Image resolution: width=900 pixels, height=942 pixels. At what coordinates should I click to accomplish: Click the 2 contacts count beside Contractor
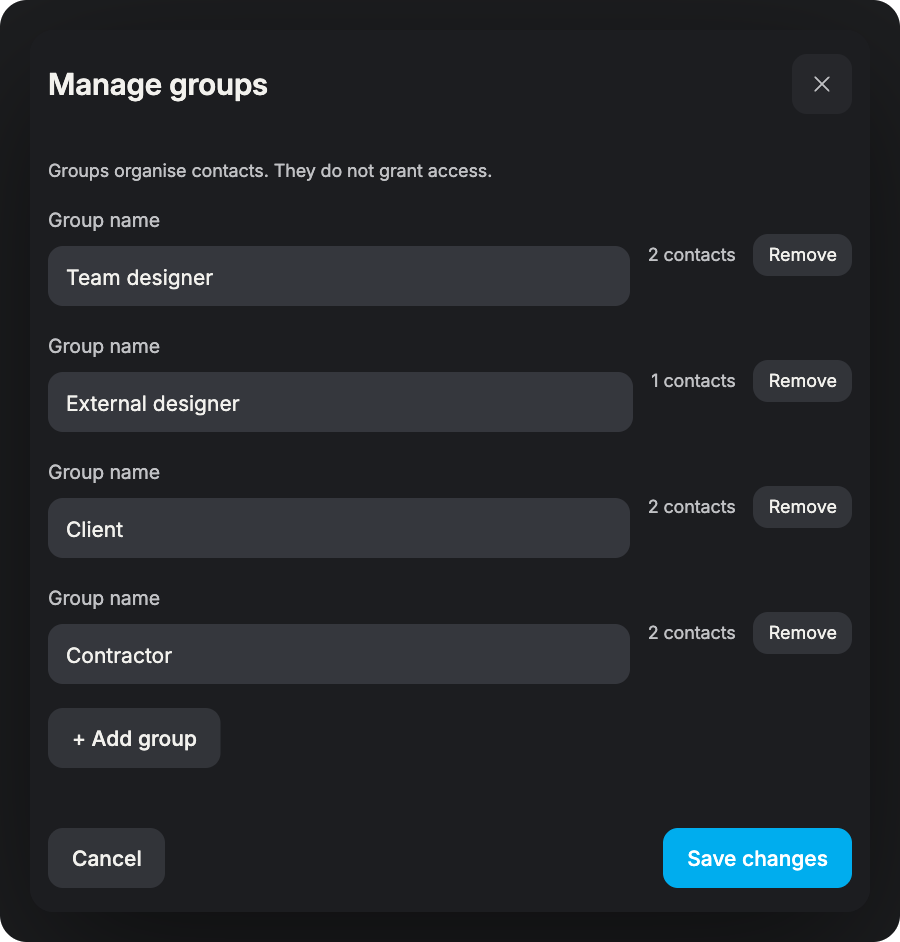692,633
